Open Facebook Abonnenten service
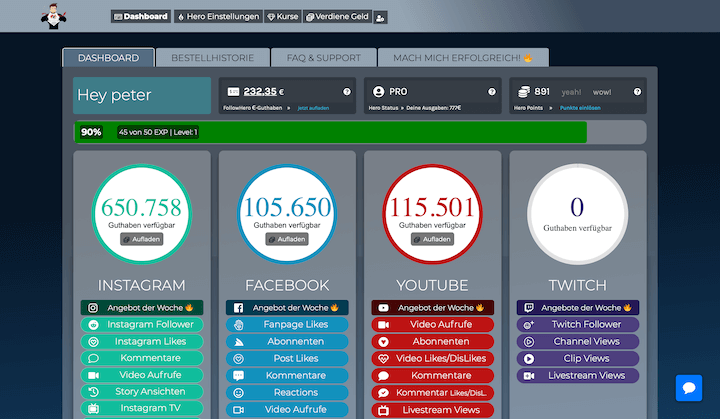Screen dimensions: 720x419 (287, 341)
